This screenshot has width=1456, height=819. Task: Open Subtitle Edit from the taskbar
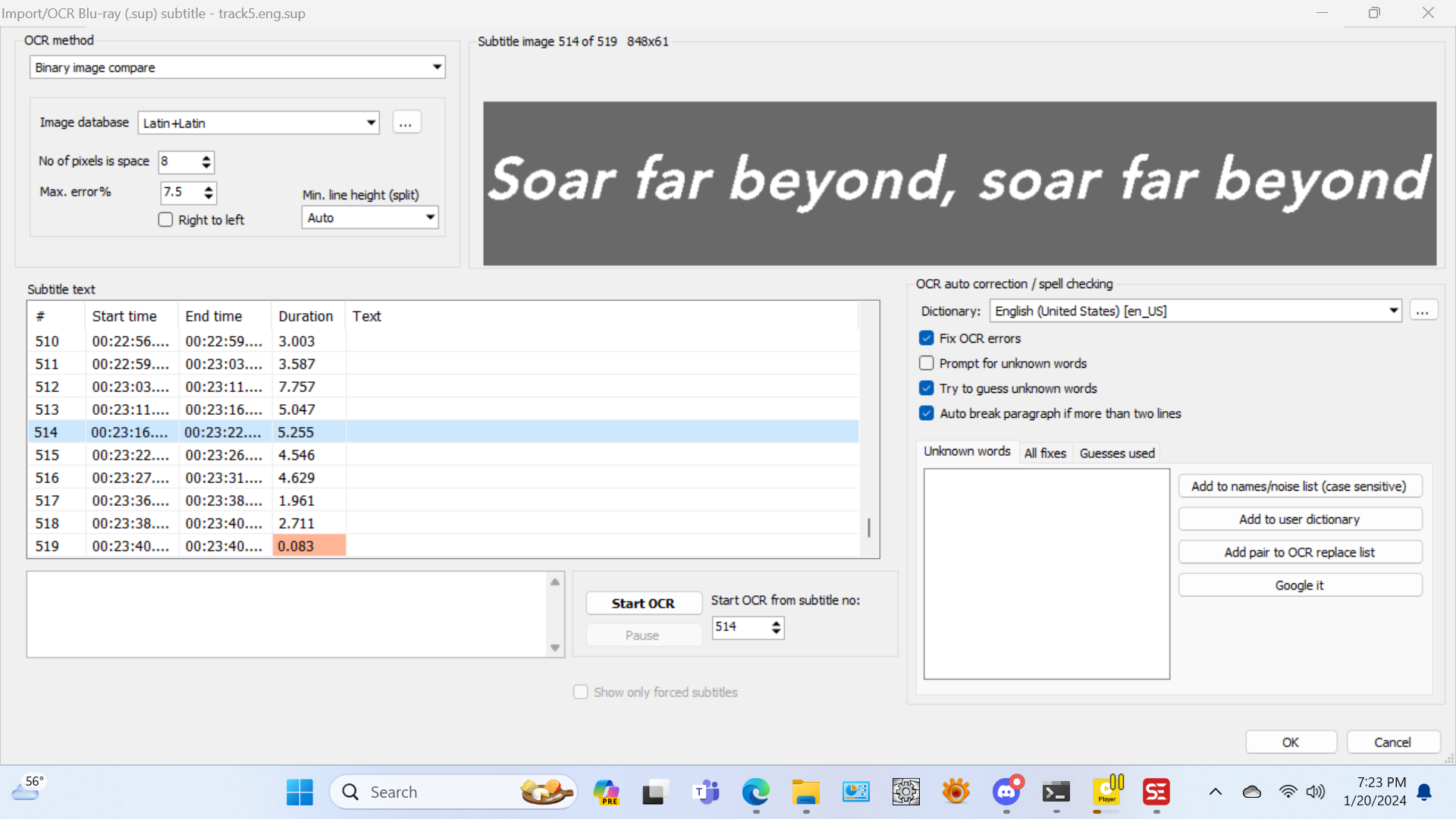coord(1156,792)
